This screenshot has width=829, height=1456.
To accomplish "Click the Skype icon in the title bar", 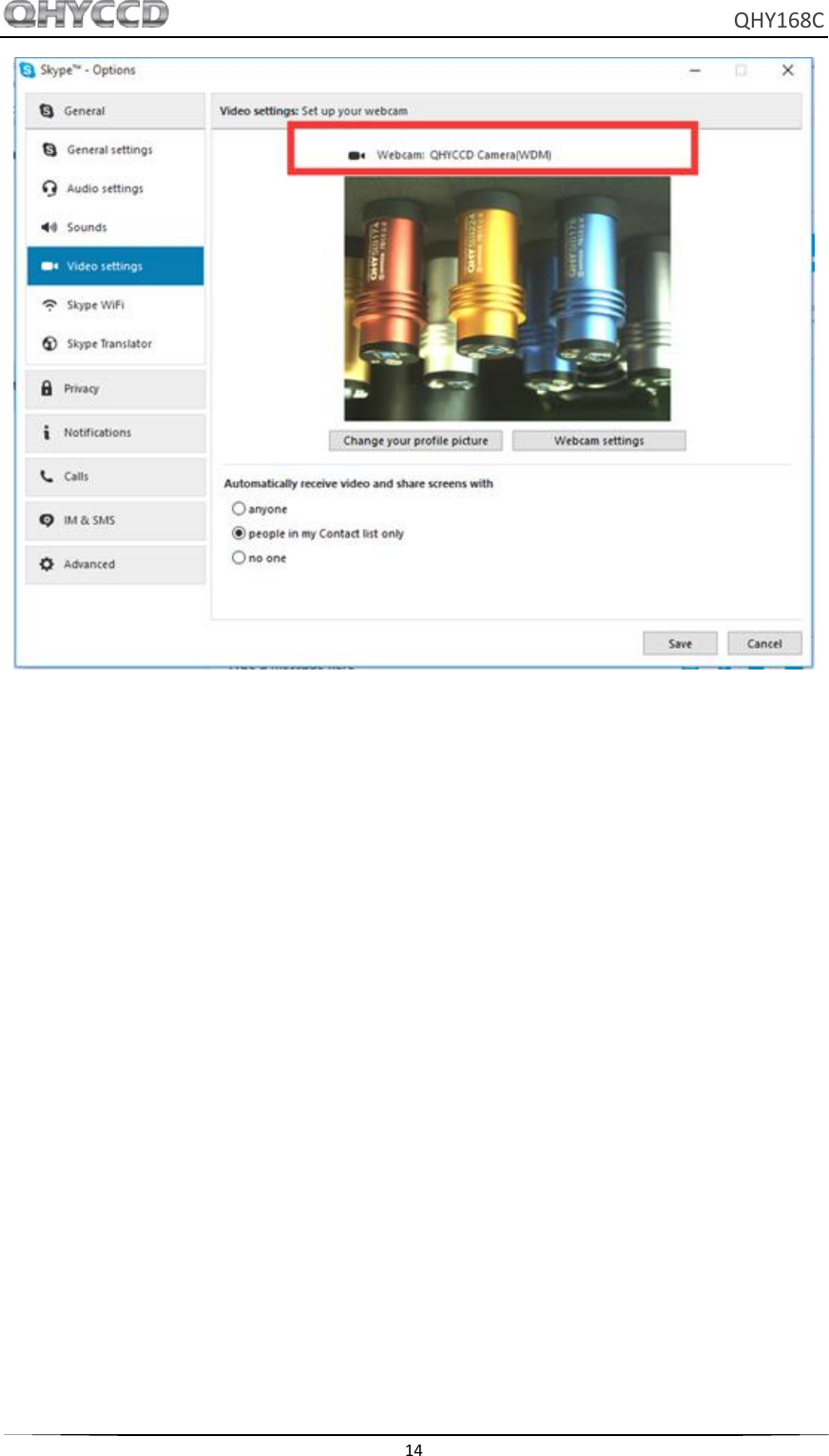I will tap(28, 70).
